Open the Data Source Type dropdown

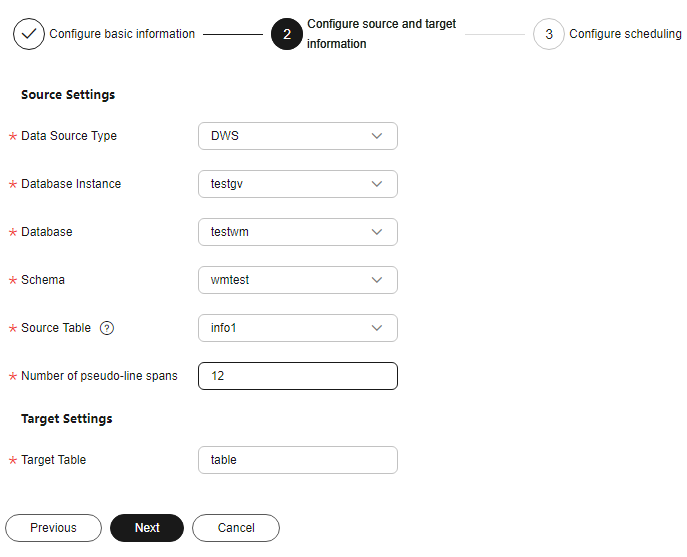pos(297,136)
